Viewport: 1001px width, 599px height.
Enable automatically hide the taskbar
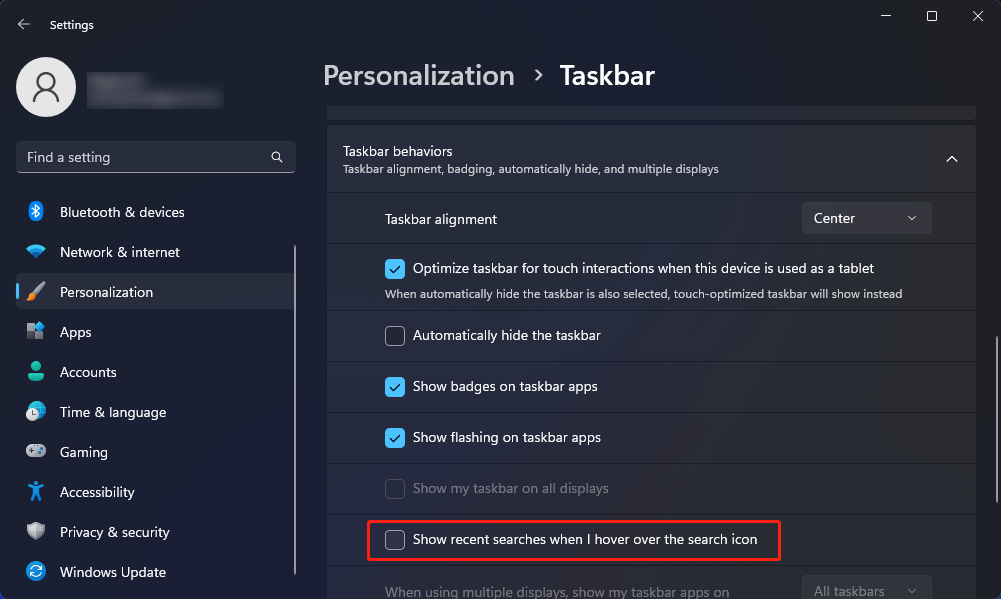click(x=395, y=336)
